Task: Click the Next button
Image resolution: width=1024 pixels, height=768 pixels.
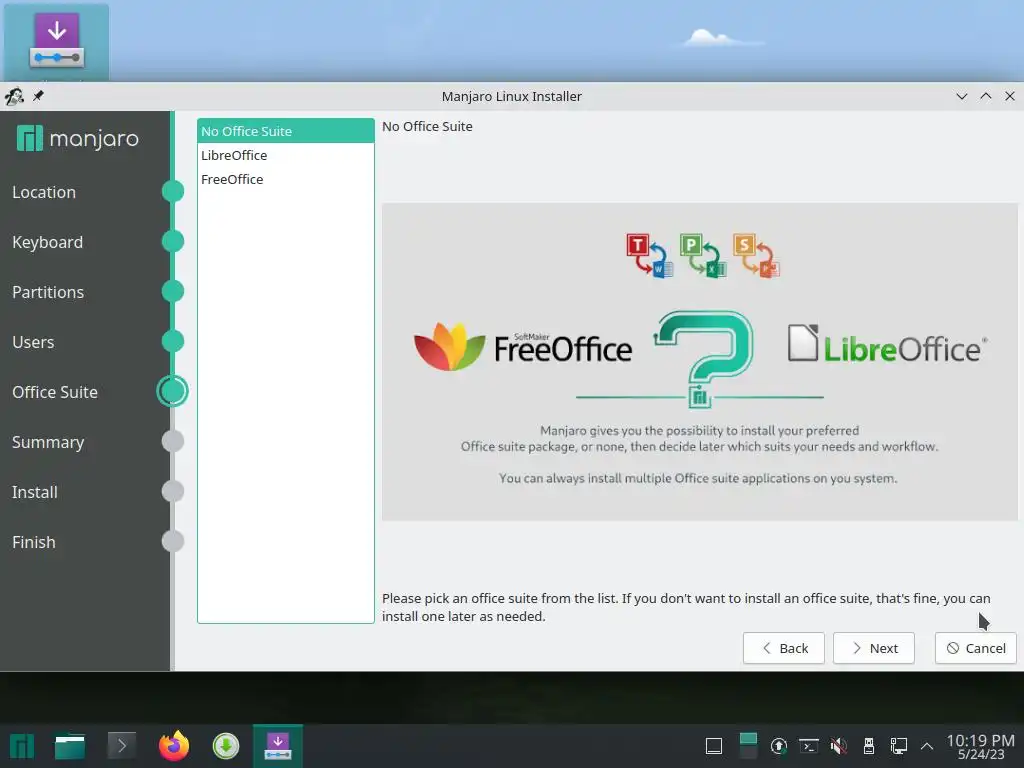Action: click(873, 648)
